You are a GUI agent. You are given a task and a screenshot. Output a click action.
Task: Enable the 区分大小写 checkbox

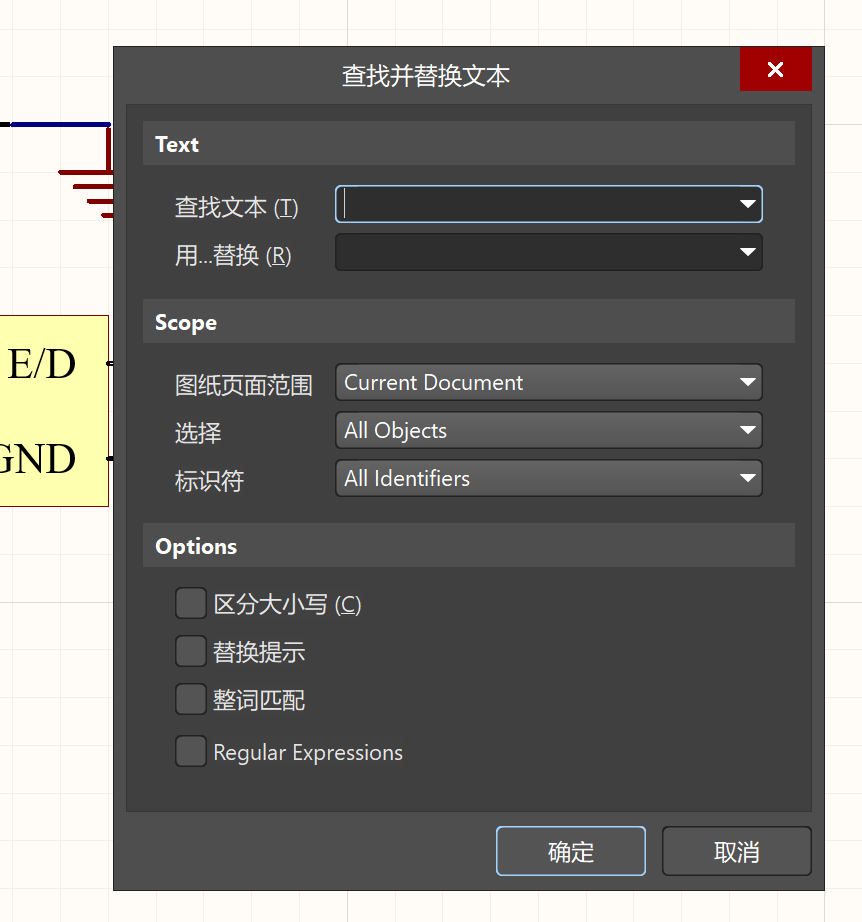click(x=191, y=604)
